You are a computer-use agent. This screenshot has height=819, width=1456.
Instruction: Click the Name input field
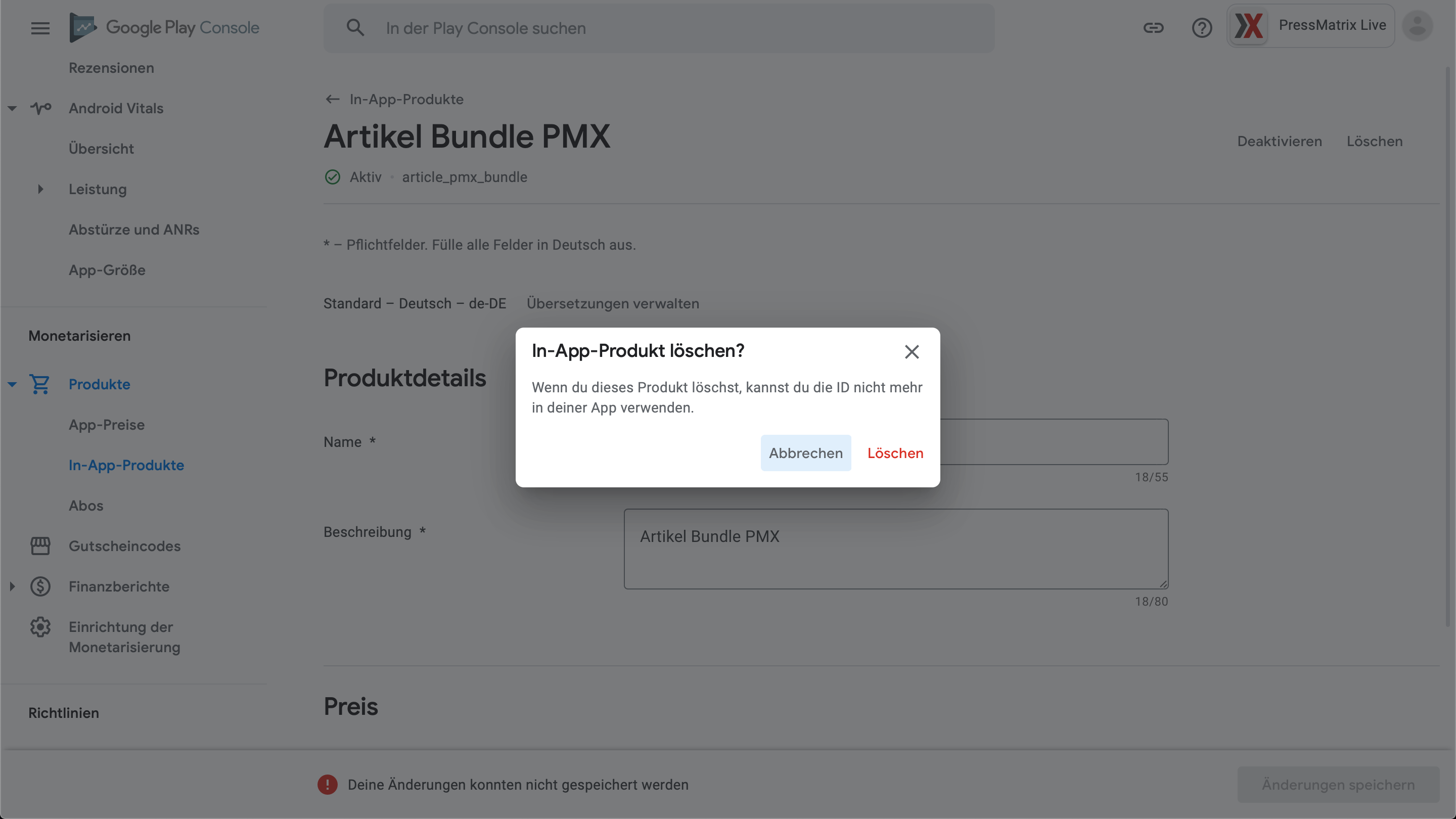pyautogui.click(x=1054, y=442)
